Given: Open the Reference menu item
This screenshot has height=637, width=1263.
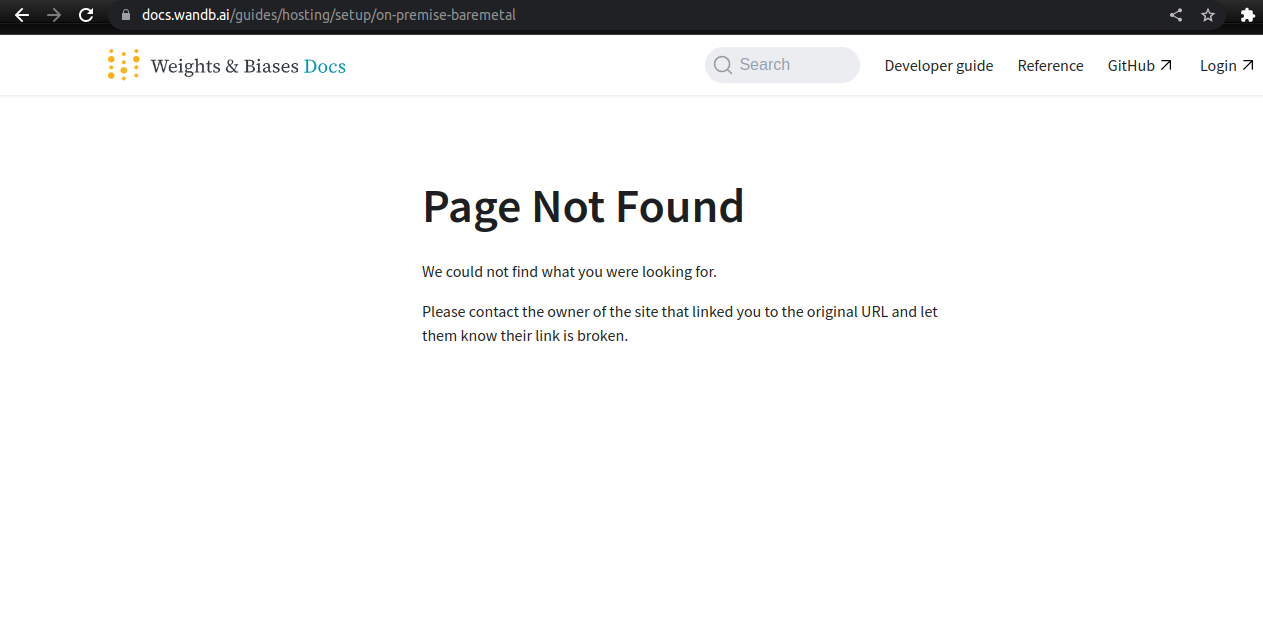Looking at the screenshot, I should click(x=1050, y=65).
